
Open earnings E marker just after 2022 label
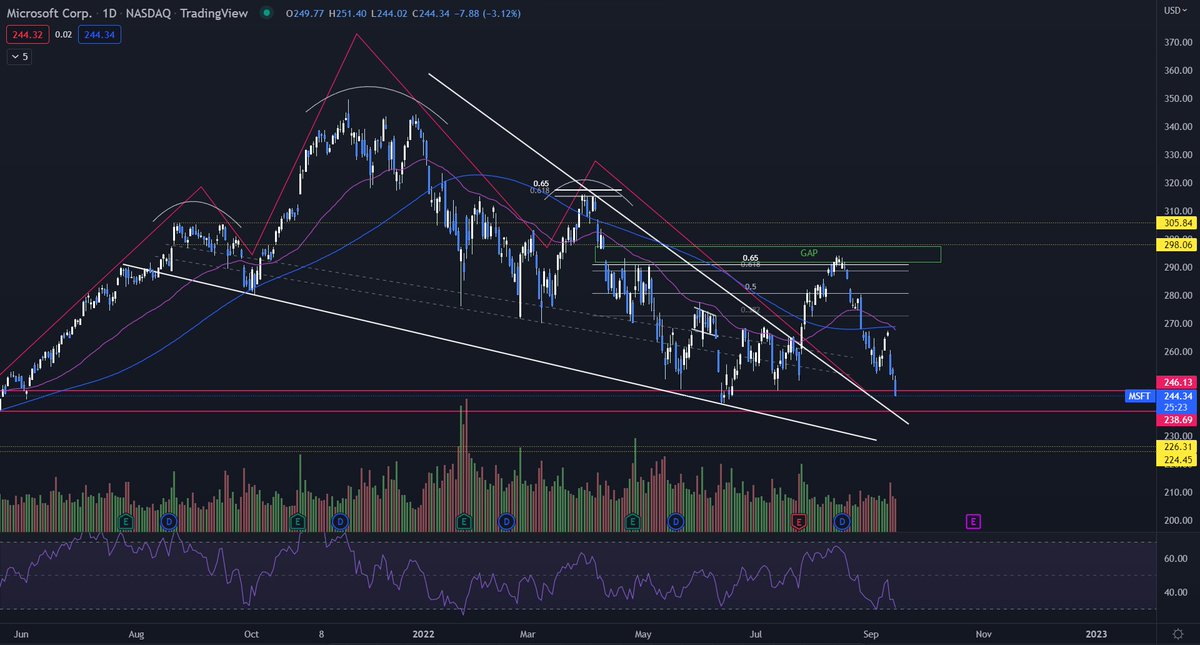(464, 521)
